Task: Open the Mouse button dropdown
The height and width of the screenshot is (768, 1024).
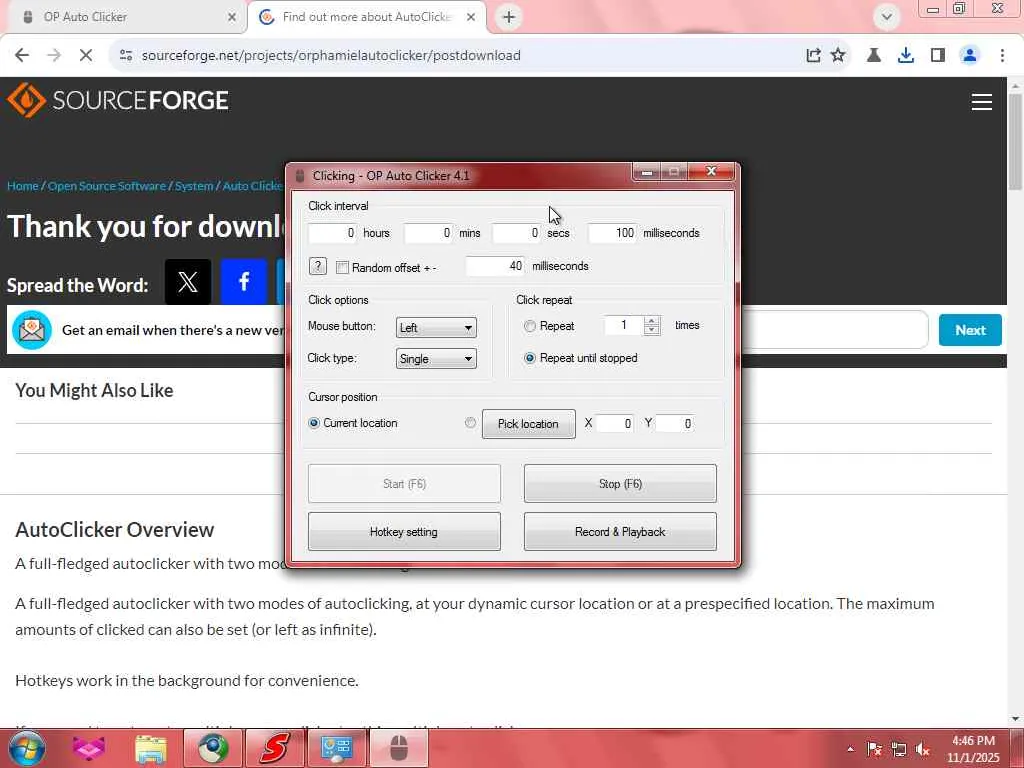Action: 436,328
